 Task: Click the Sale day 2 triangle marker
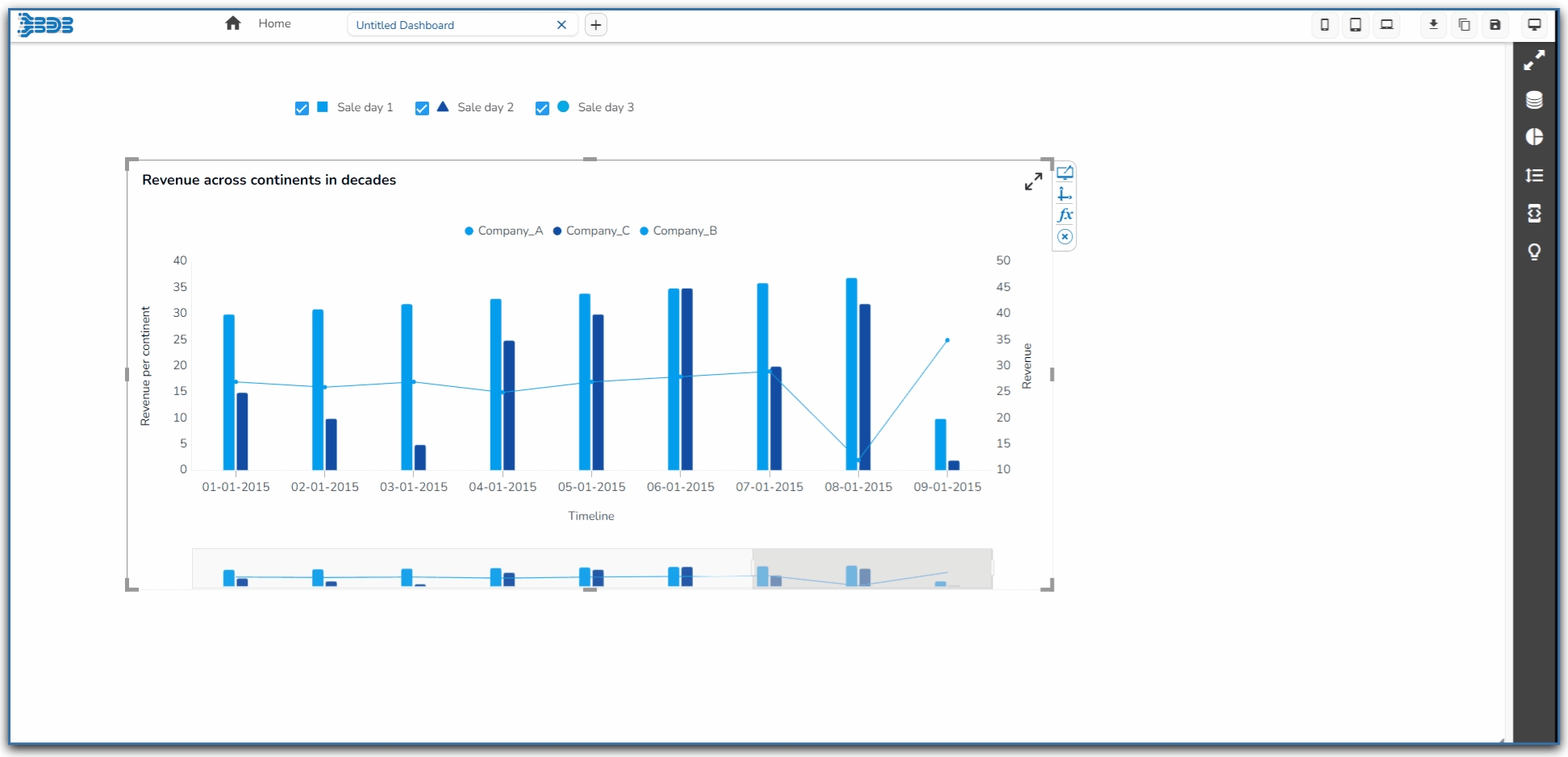[443, 106]
